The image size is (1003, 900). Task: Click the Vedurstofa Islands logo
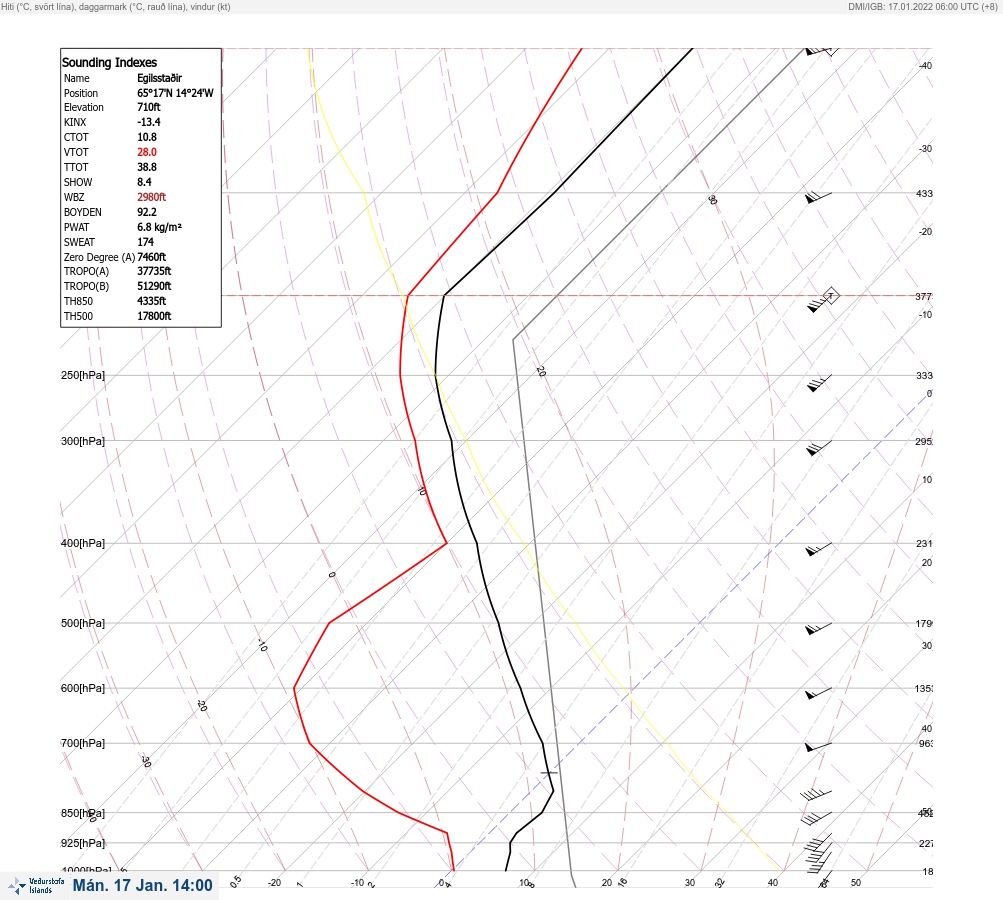(36, 886)
